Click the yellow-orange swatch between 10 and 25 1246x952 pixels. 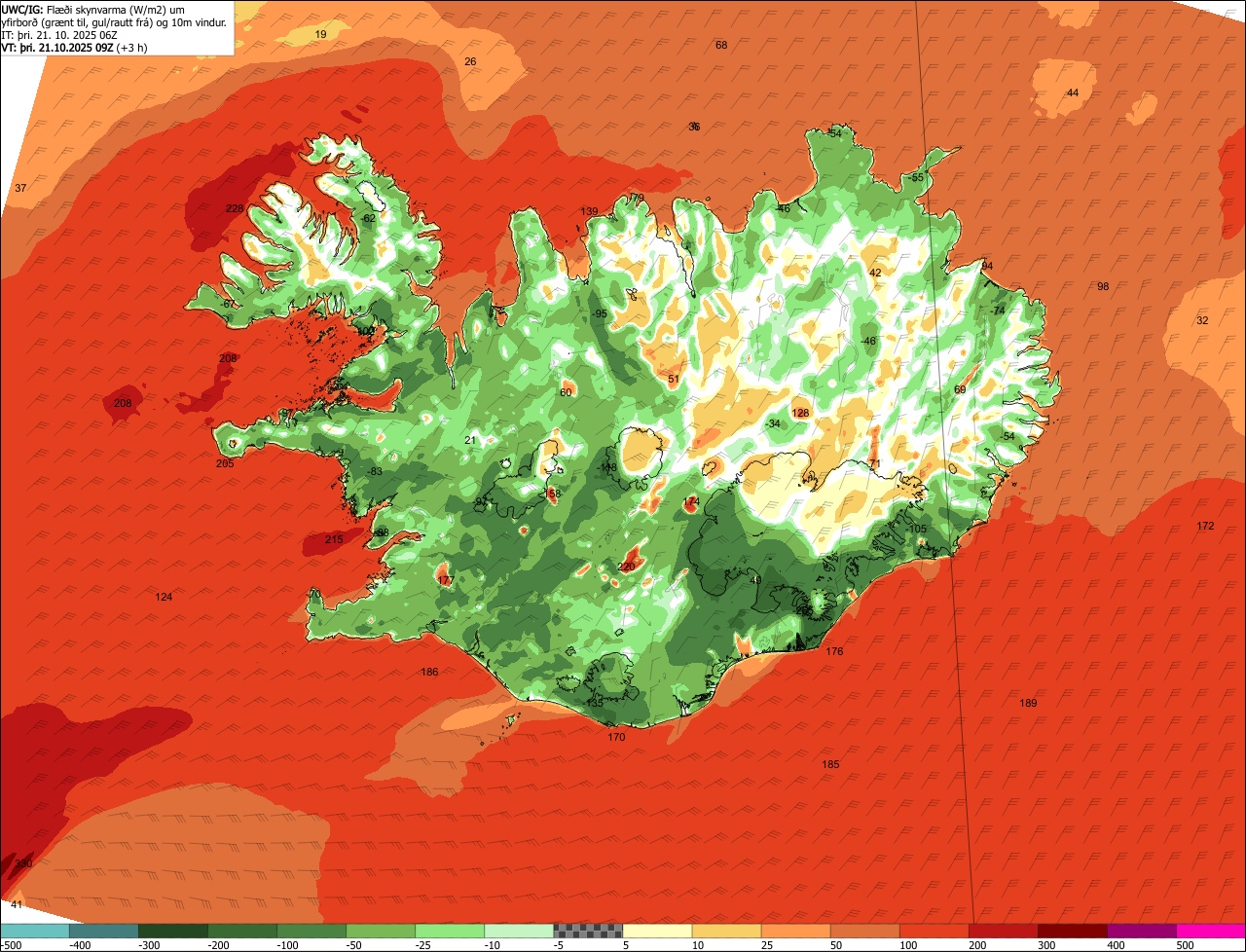point(726,931)
